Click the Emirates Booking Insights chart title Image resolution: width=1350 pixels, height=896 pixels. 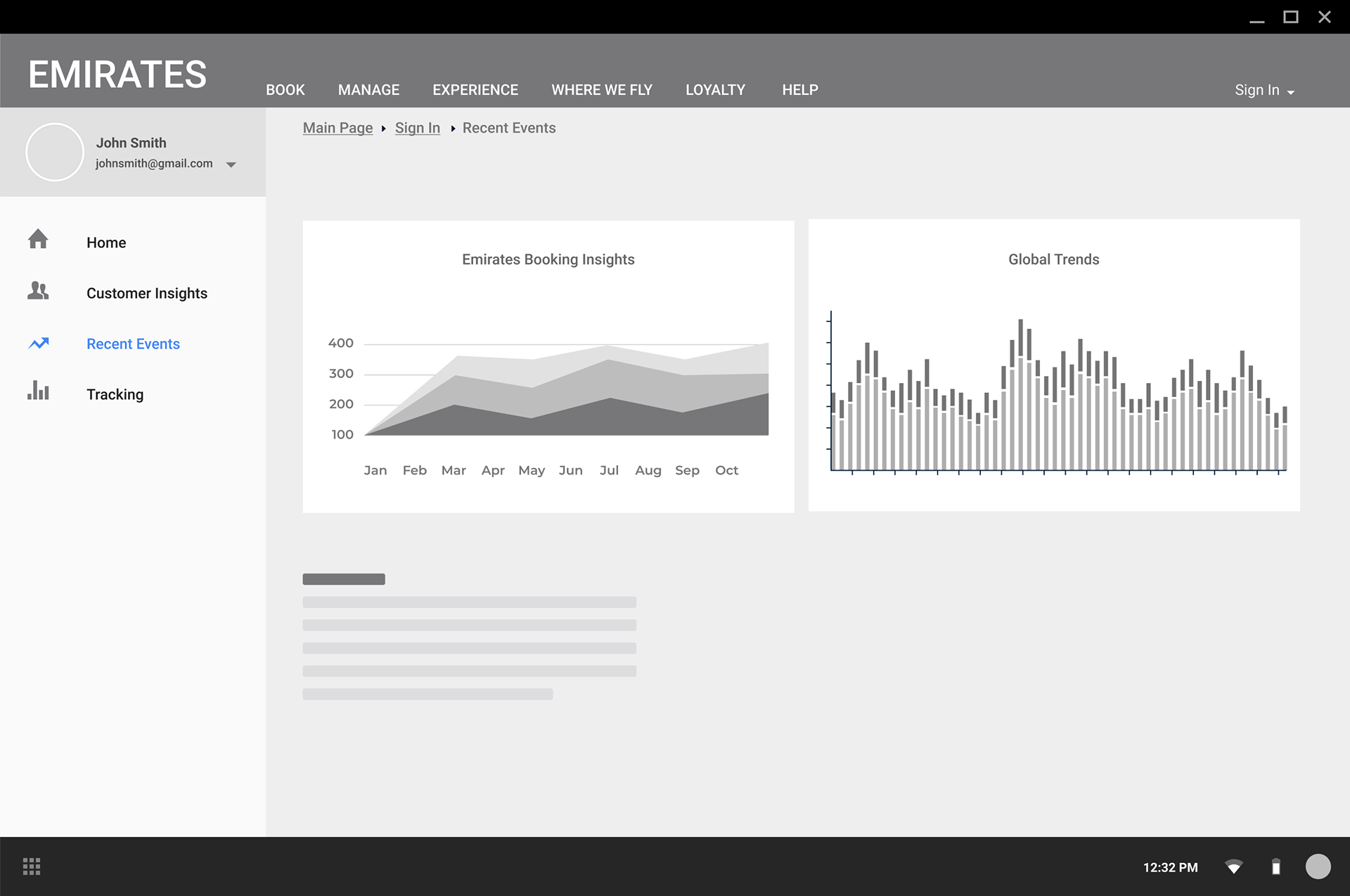pyautogui.click(x=548, y=259)
